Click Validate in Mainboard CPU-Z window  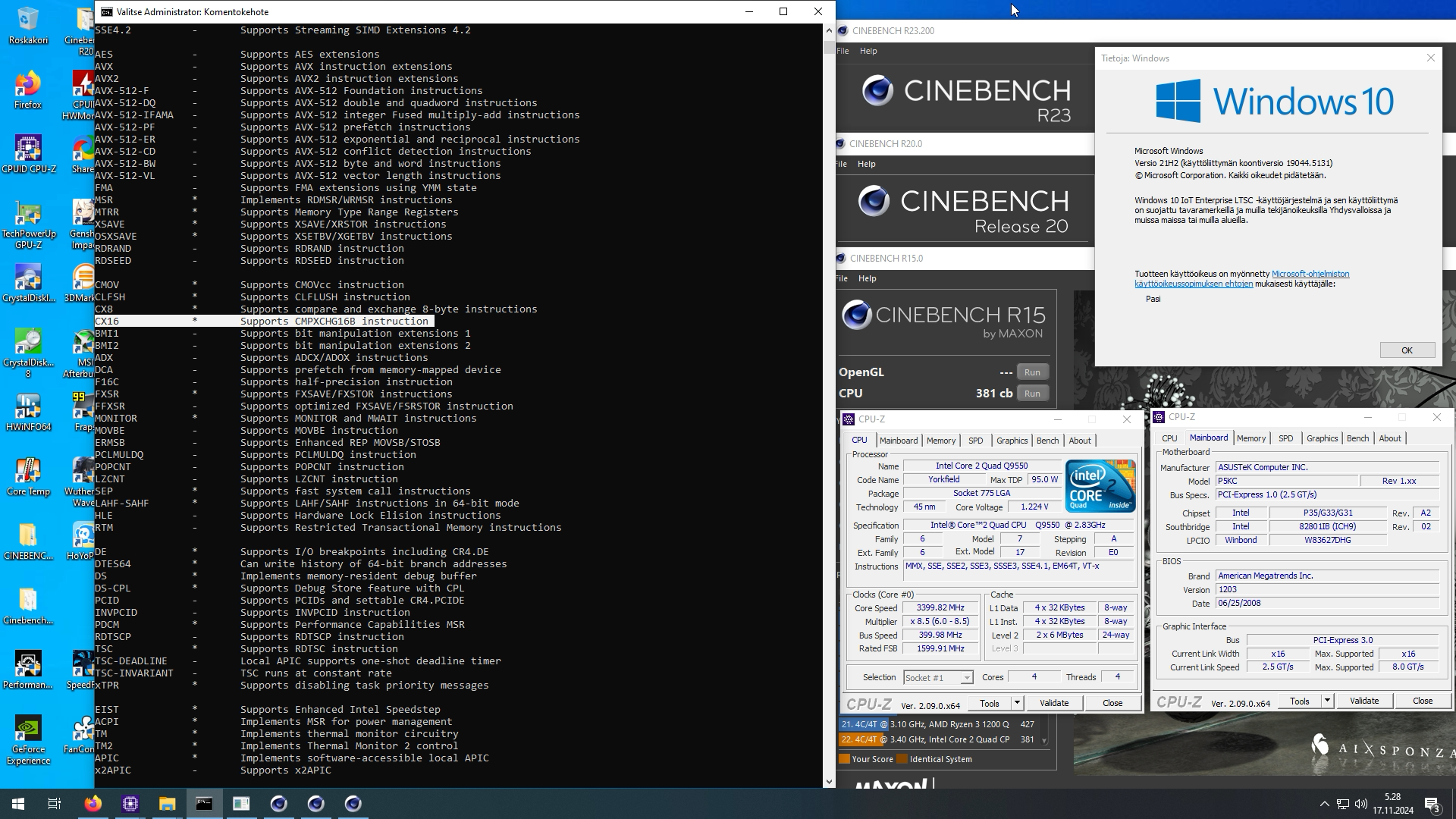1363,701
